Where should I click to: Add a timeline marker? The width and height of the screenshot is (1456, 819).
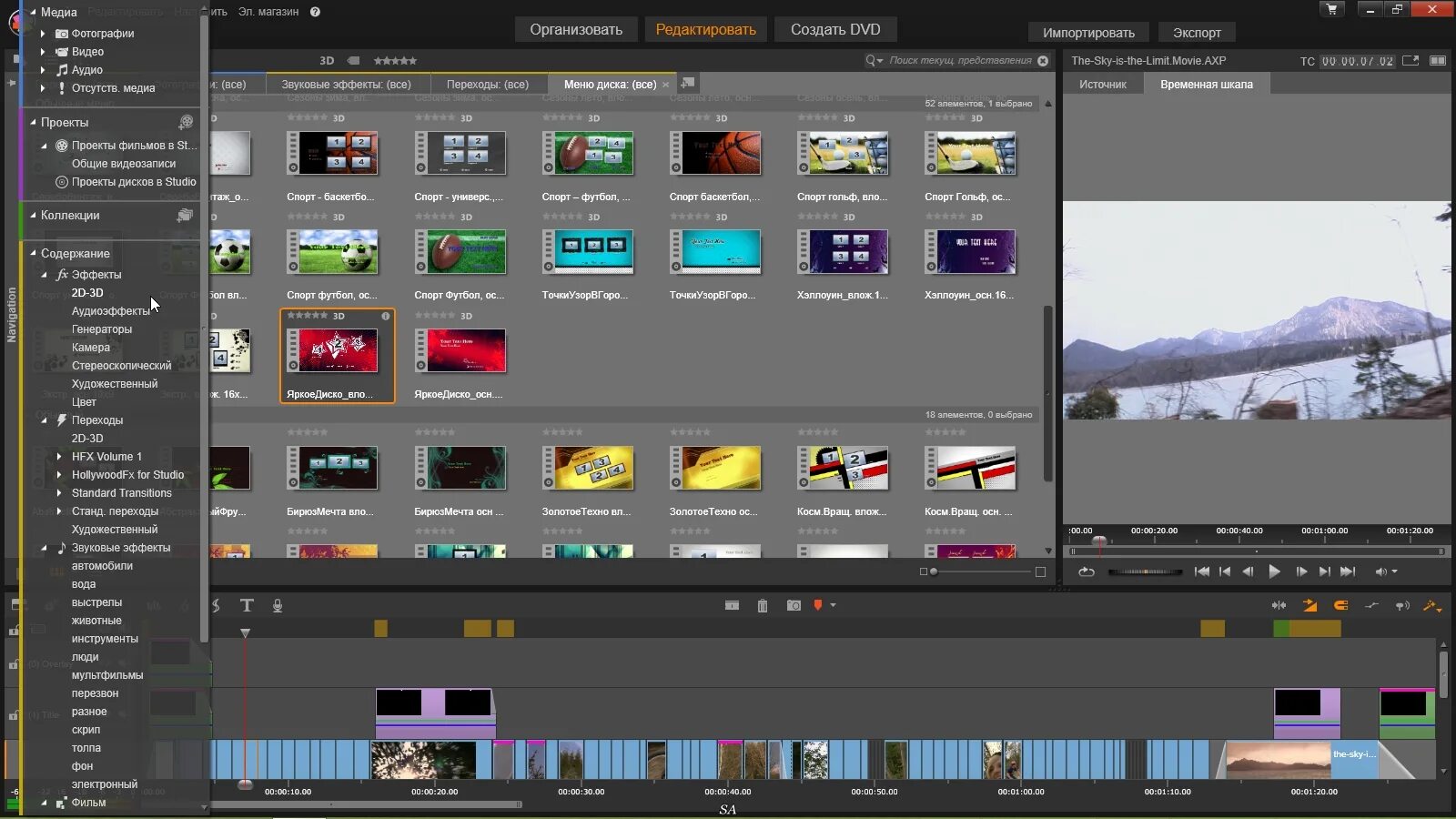click(x=817, y=605)
